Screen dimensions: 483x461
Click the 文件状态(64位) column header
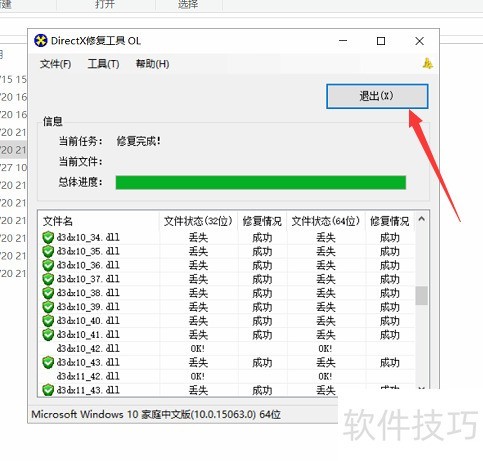[x=326, y=221]
